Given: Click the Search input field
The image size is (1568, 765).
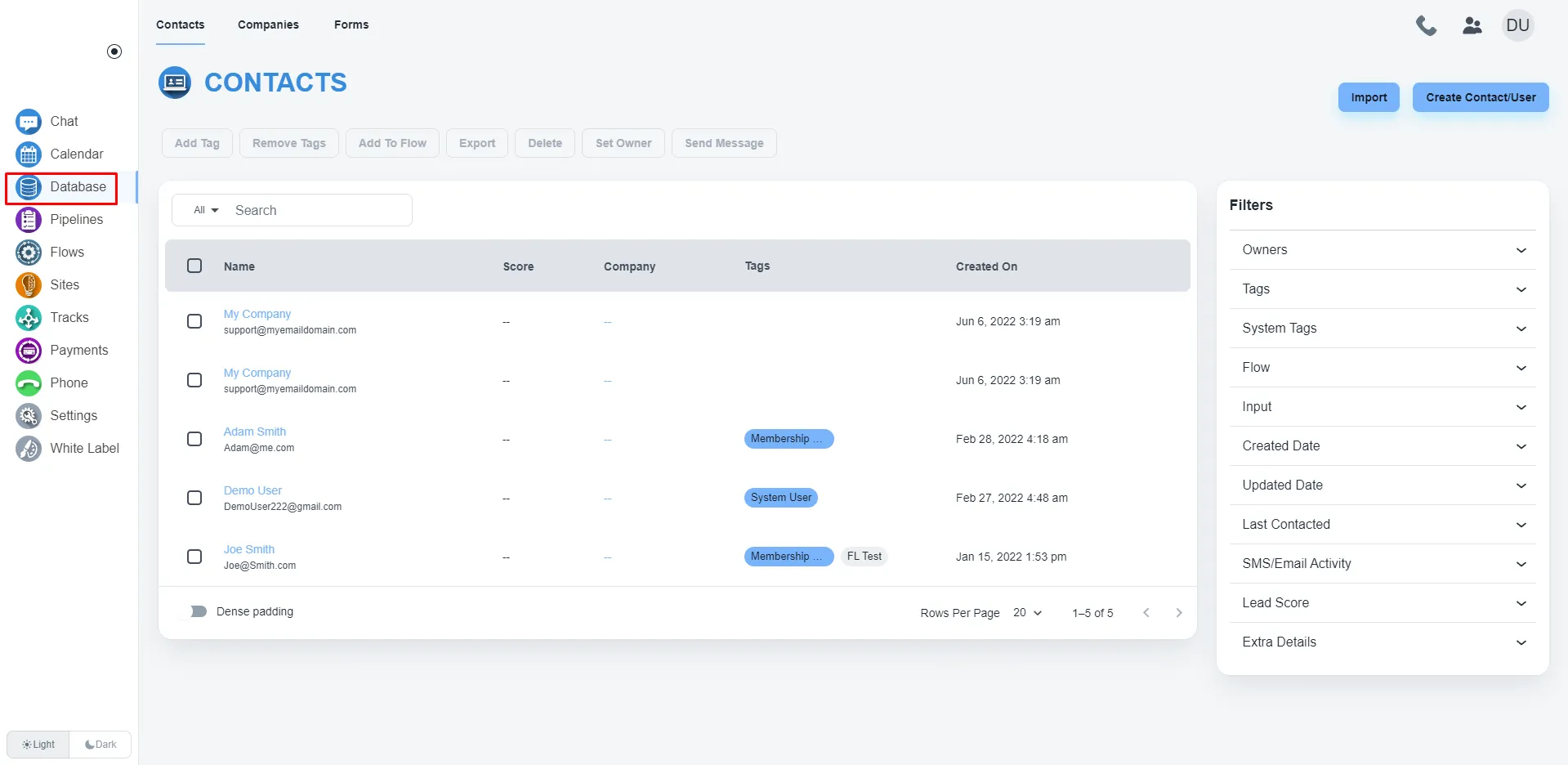Looking at the screenshot, I should (x=319, y=210).
